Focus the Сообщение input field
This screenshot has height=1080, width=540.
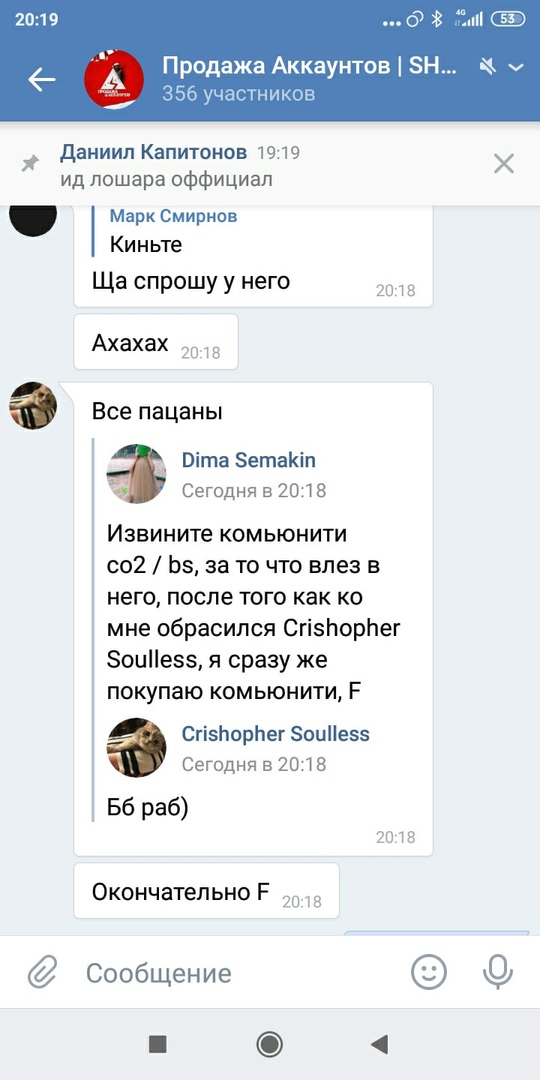[234, 973]
